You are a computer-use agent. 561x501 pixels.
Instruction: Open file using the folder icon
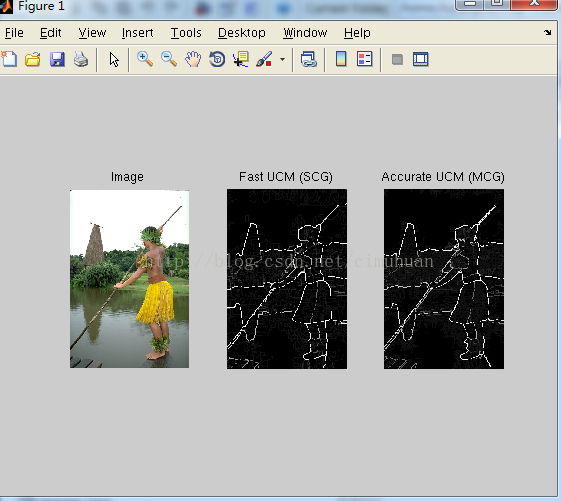click(x=33, y=59)
